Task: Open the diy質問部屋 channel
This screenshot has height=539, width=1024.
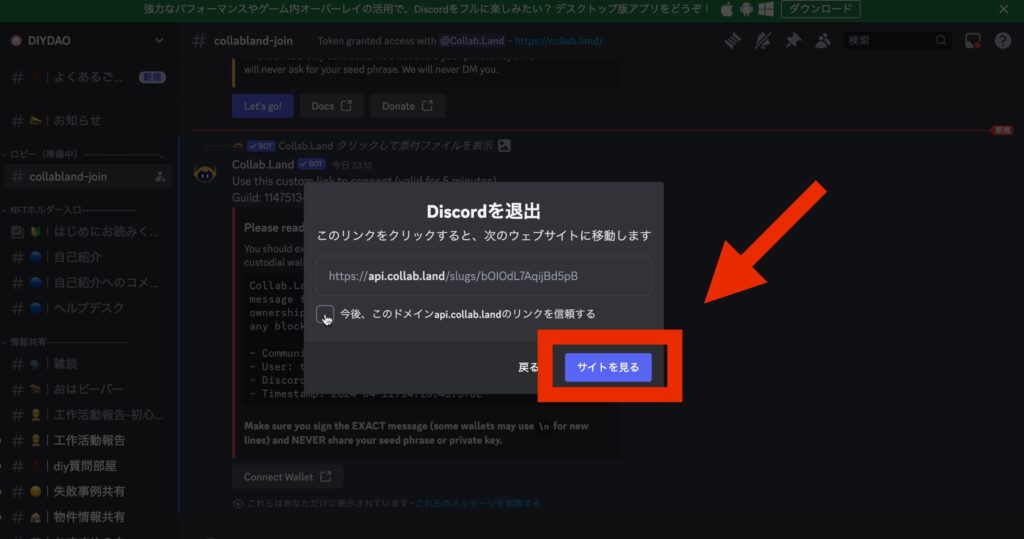Action: tap(88, 466)
